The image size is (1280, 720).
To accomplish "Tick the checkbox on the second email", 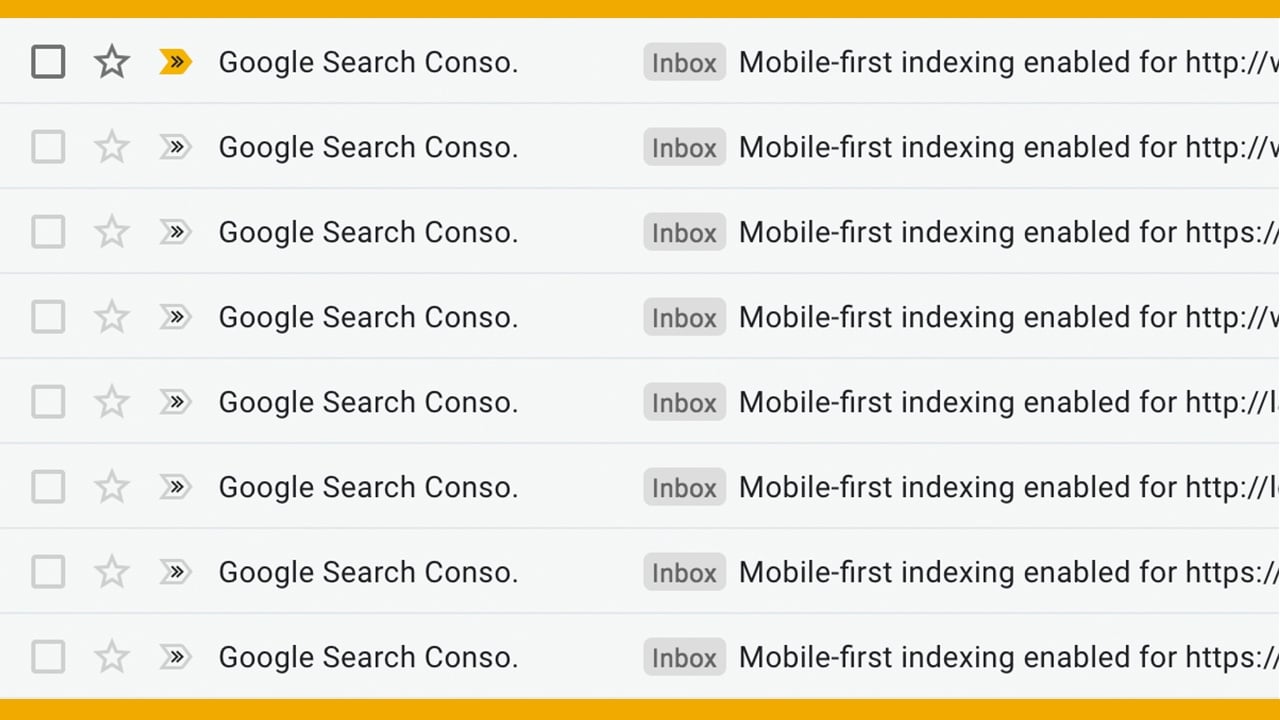I will coord(48,147).
